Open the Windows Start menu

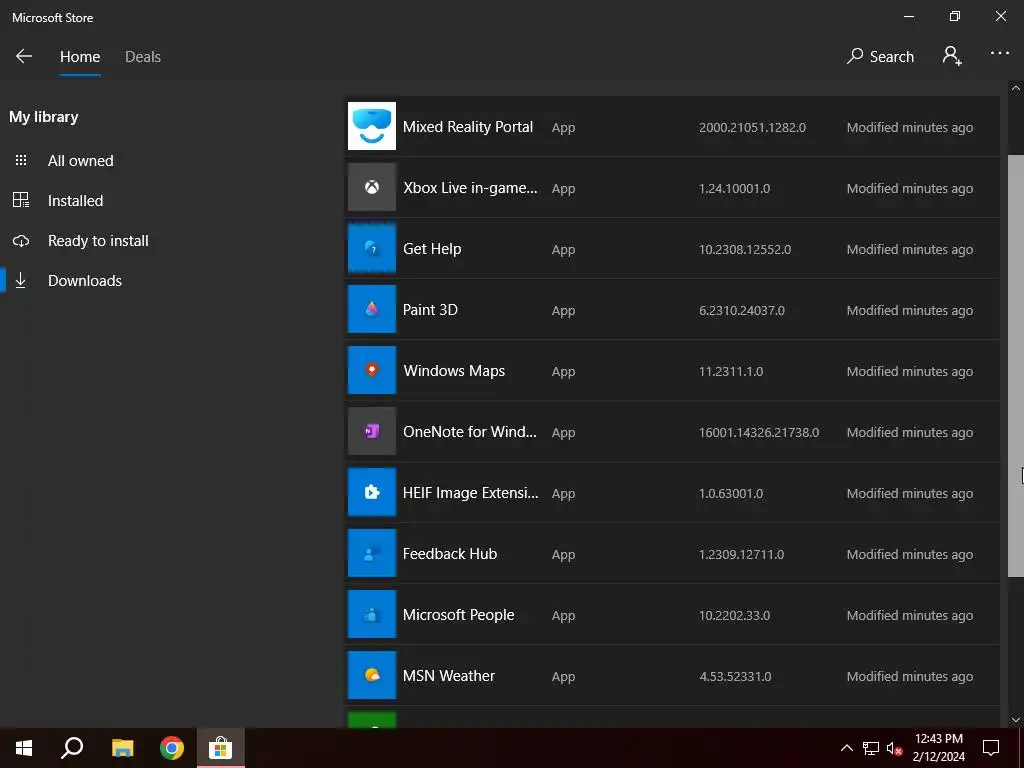(x=24, y=748)
